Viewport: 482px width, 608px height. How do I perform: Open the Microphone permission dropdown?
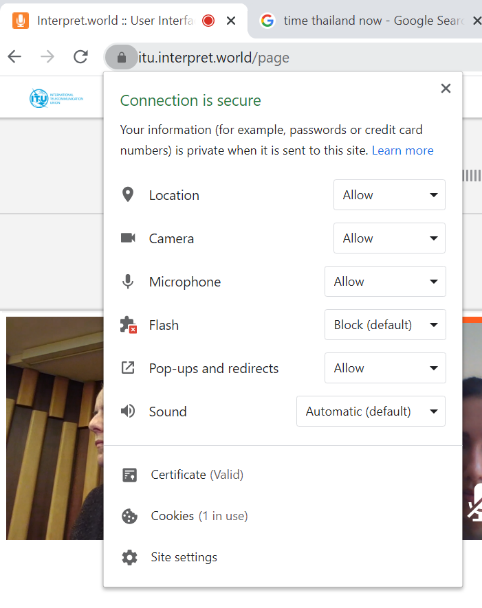(x=385, y=282)
